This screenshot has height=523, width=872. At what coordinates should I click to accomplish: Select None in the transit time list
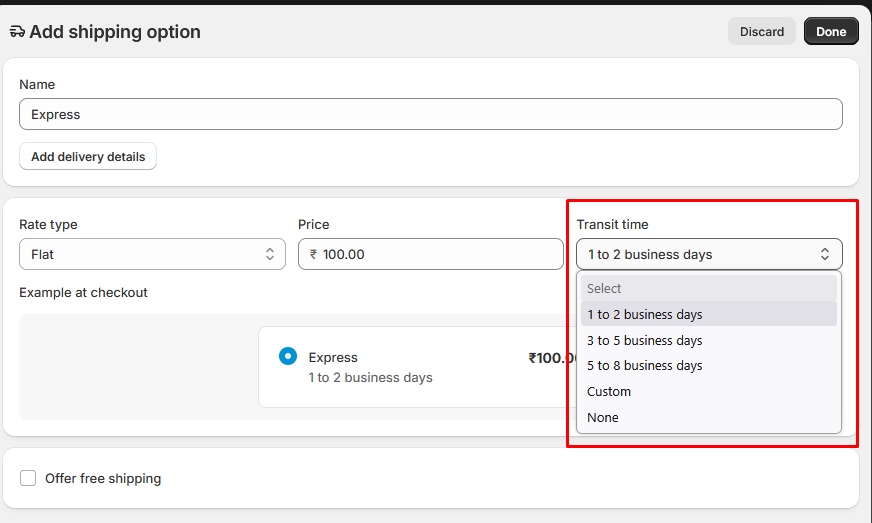[603, 418]
